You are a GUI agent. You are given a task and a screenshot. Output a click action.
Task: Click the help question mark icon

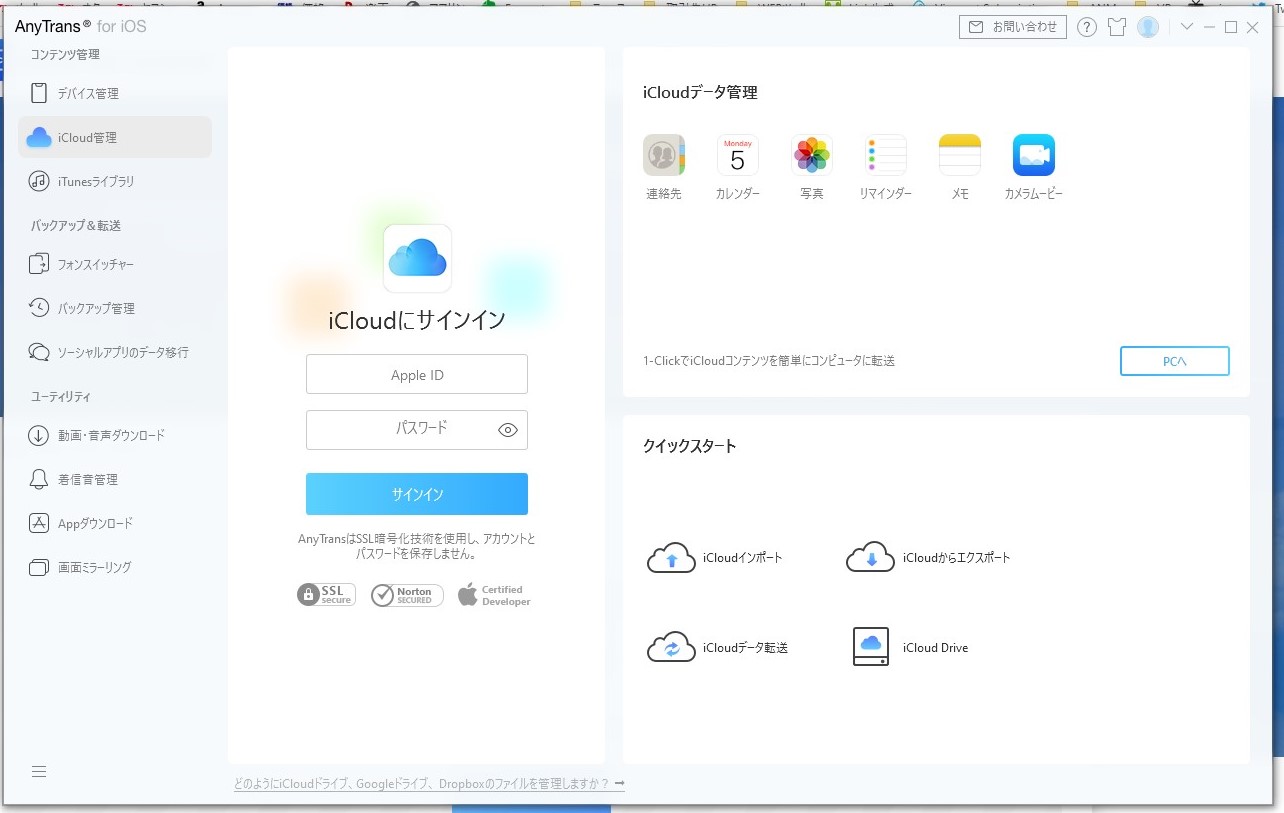[x=1087, y=27]
